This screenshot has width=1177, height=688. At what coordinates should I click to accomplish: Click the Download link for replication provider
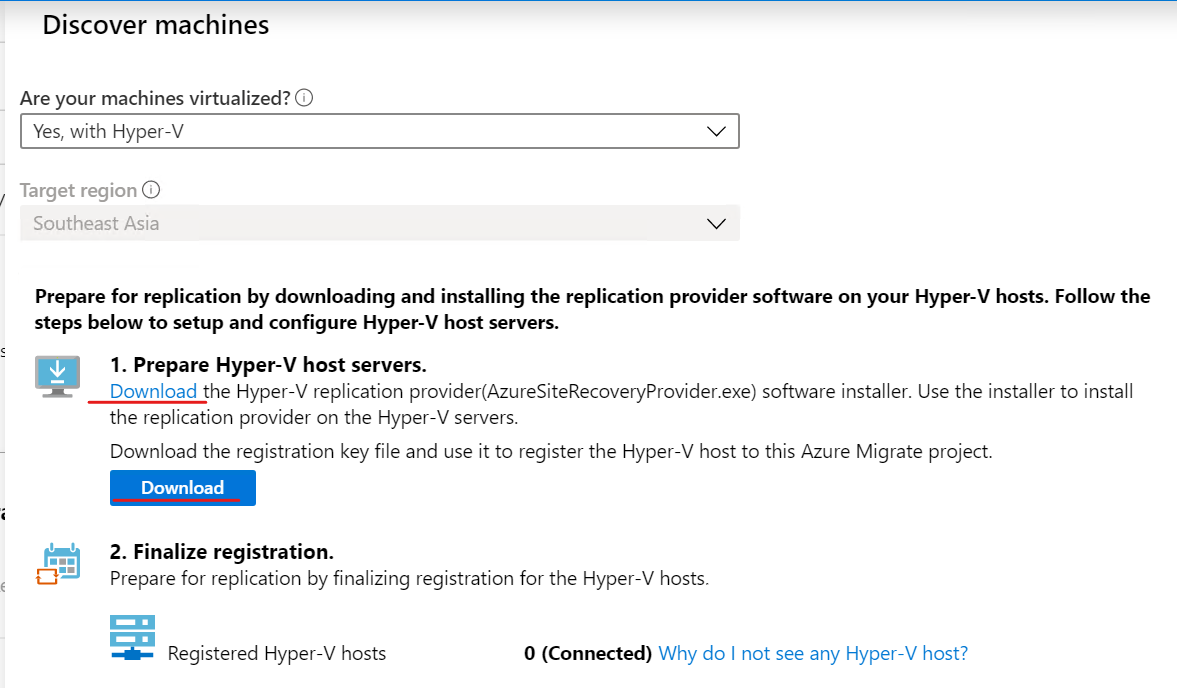(x=153, y=391)
